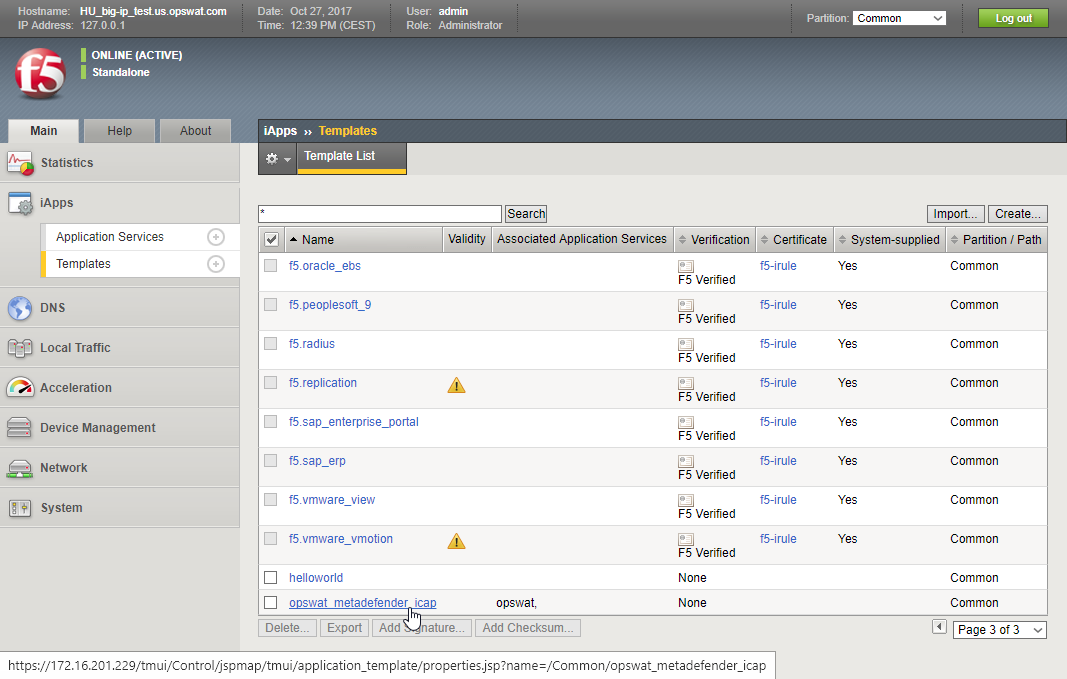Click the Local Traffic icon
Viewport: 1067px width, 679px height.
click(x=20, y=348)
